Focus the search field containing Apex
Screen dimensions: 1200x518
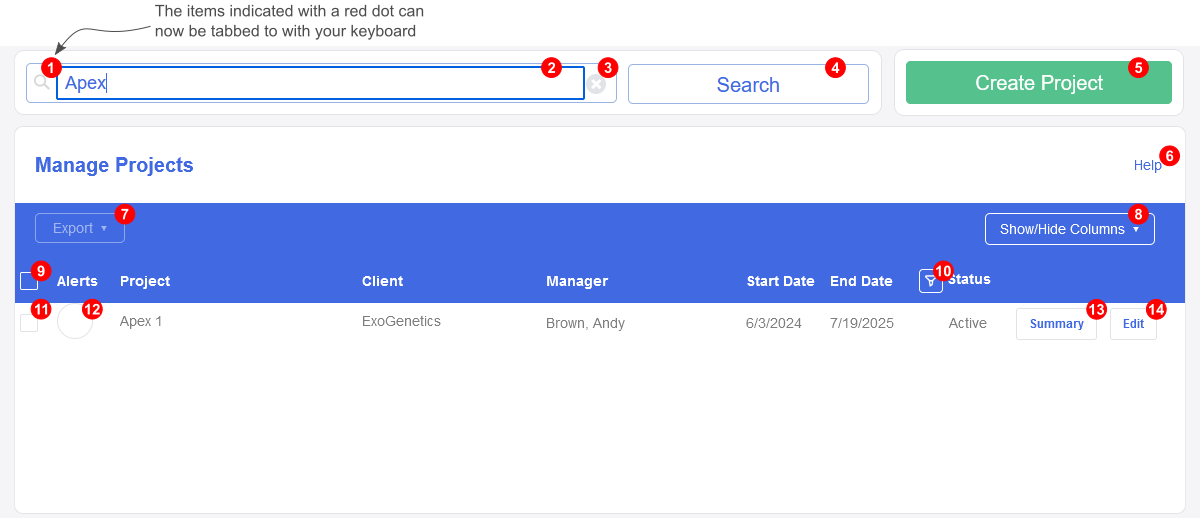coord(320,83)
